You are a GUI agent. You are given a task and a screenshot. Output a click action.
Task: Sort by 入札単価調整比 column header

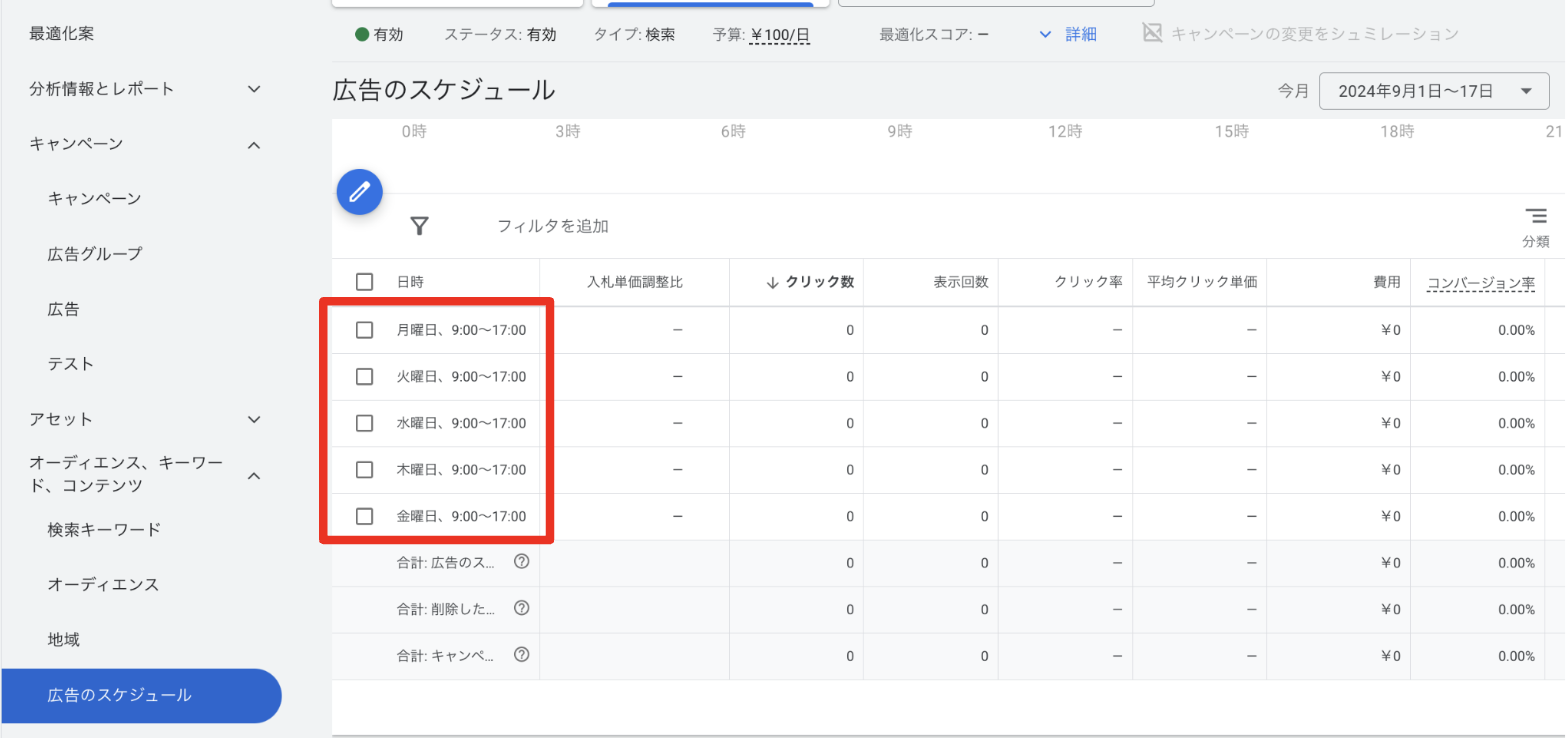(635, 282)
